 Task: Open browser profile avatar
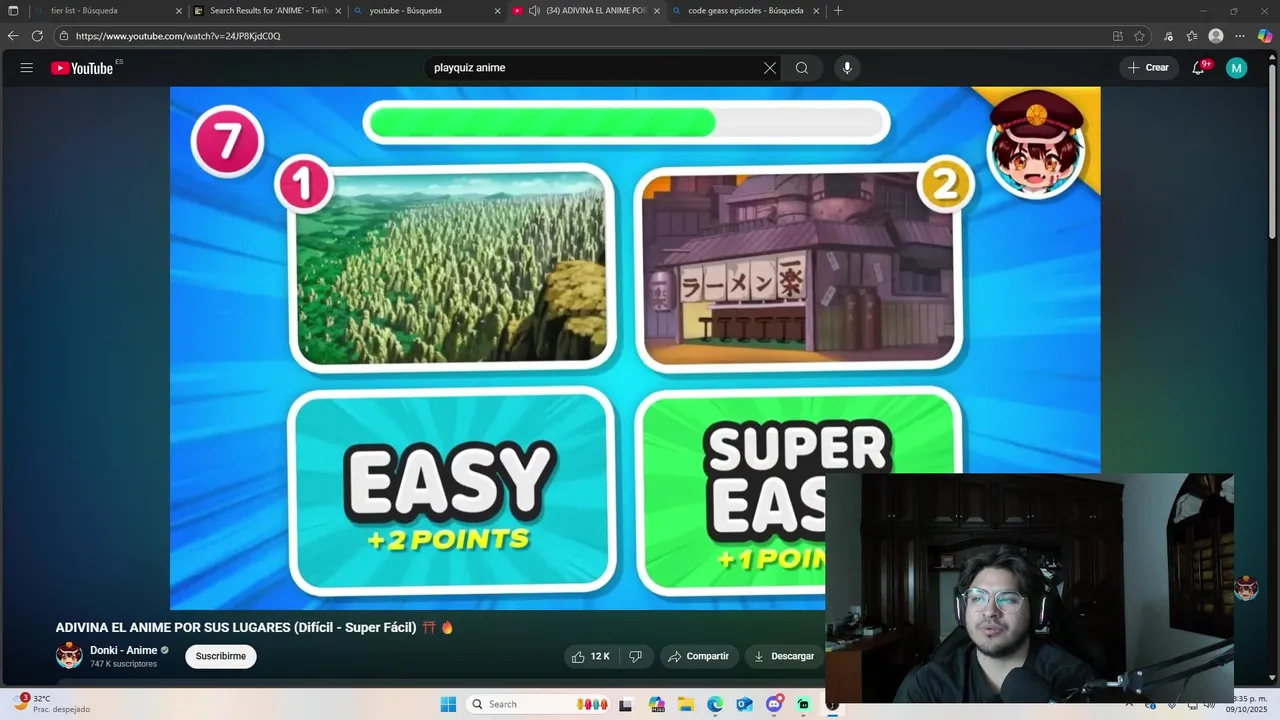pyautogui.click(x=1216, y=36)
